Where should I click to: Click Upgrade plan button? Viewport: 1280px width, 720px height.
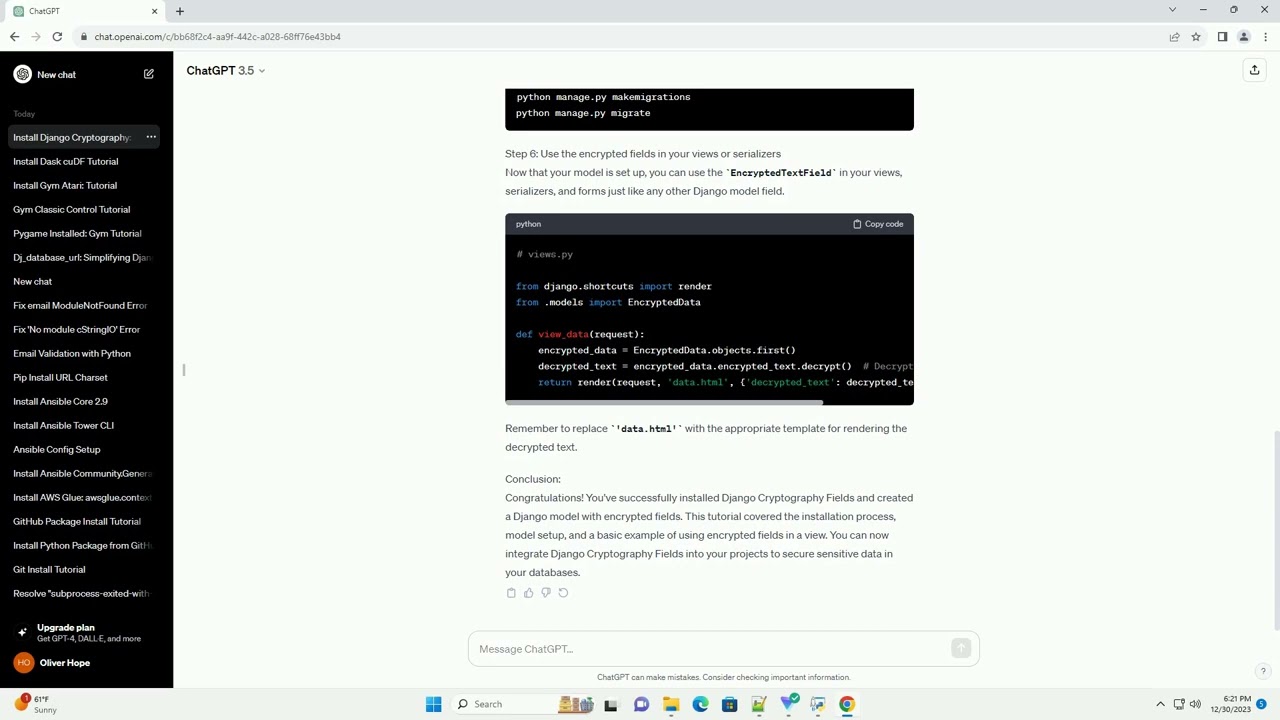(86, 633)
